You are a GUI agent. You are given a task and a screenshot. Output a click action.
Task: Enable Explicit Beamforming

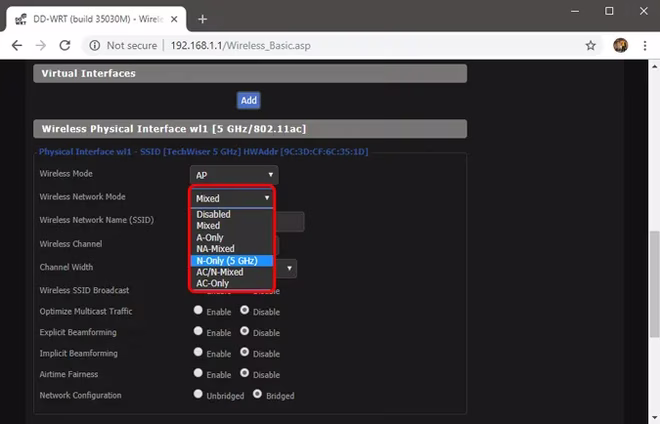[x=198, y=331]
